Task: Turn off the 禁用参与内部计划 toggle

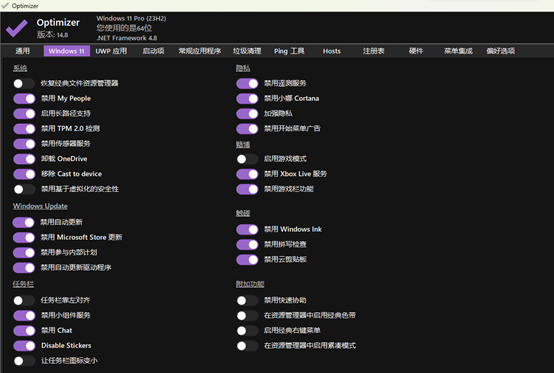Action: [24, 253]
